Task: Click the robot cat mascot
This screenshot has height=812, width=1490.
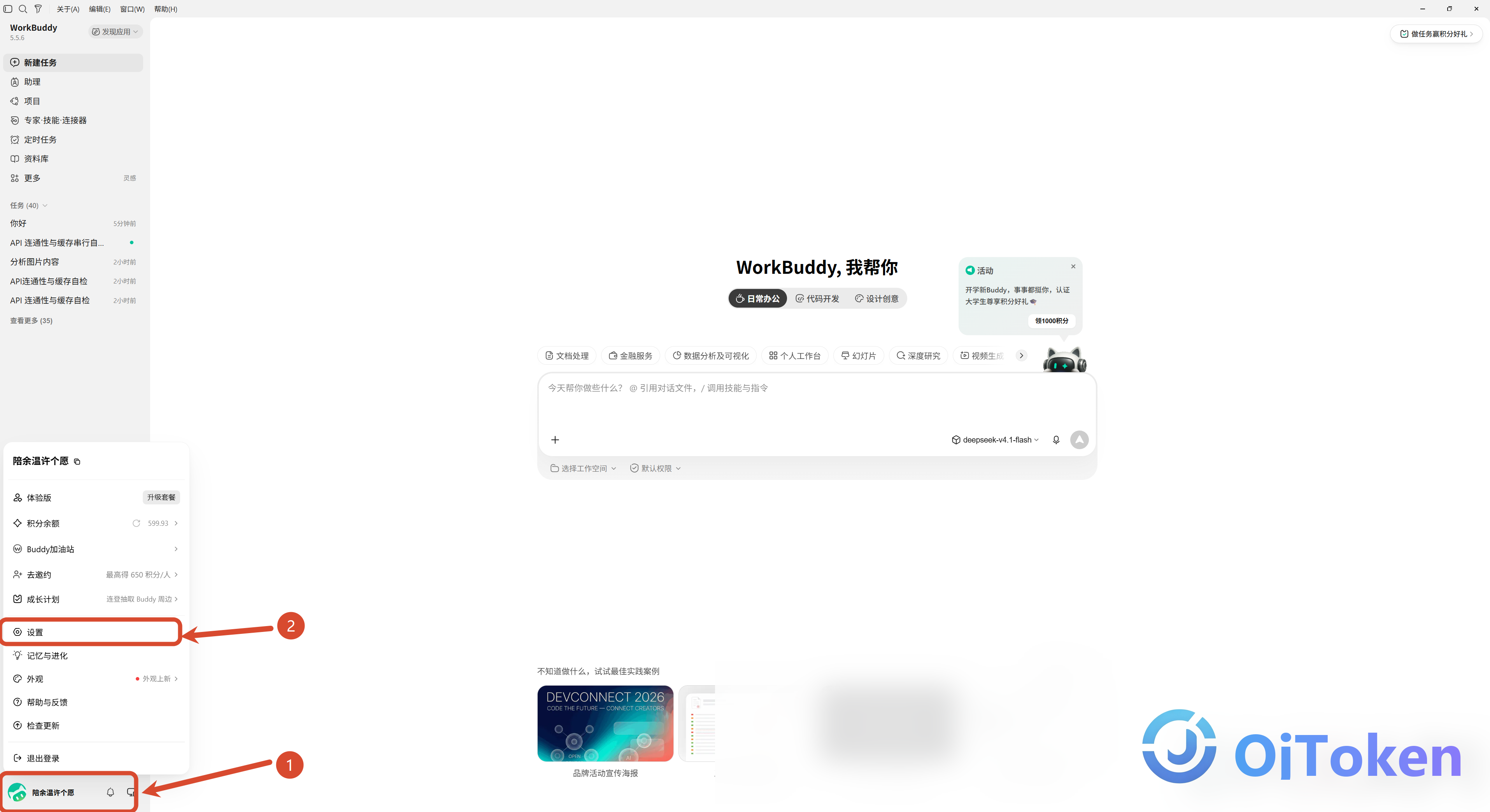Action: pyautogui.click(x=1064, y=360)
